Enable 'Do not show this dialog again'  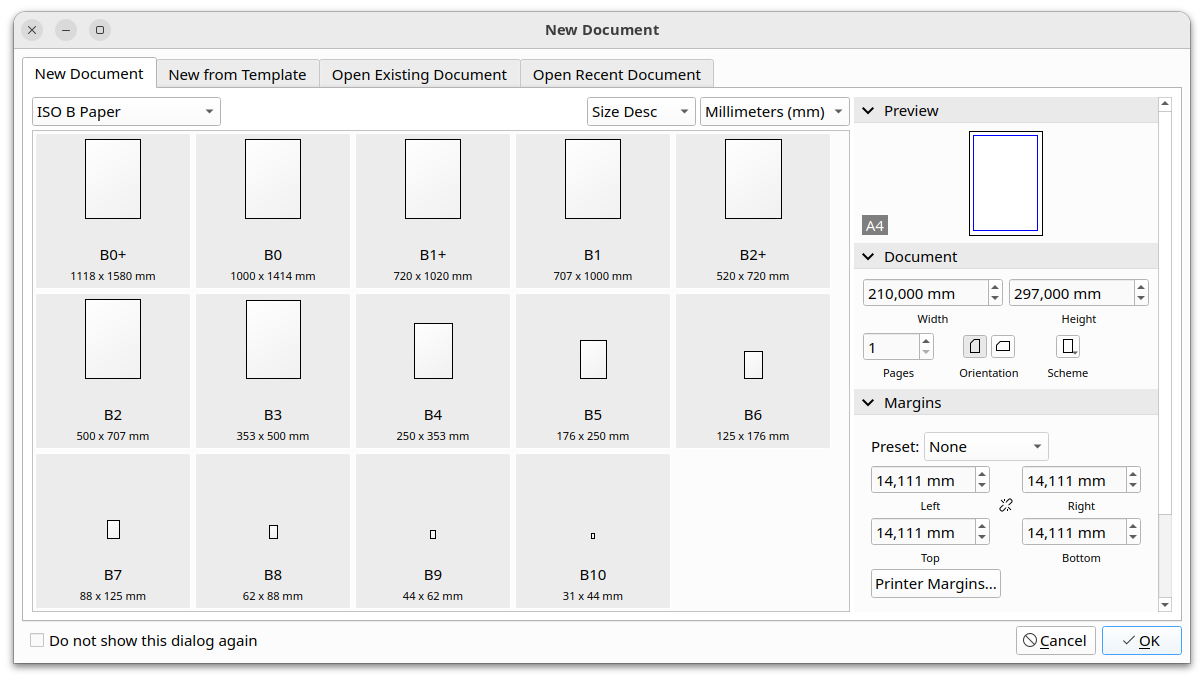38,641
